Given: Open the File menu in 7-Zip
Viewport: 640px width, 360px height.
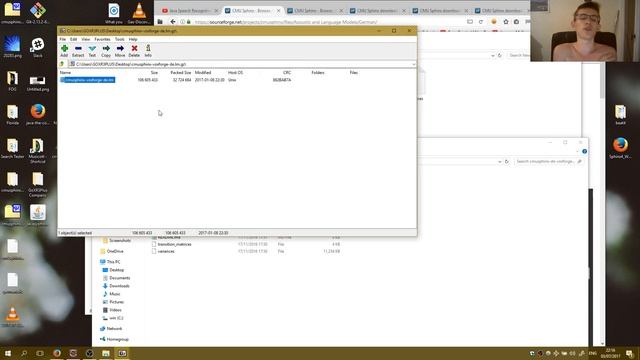Looking at the screenshot, I should [x=62, y=39].
